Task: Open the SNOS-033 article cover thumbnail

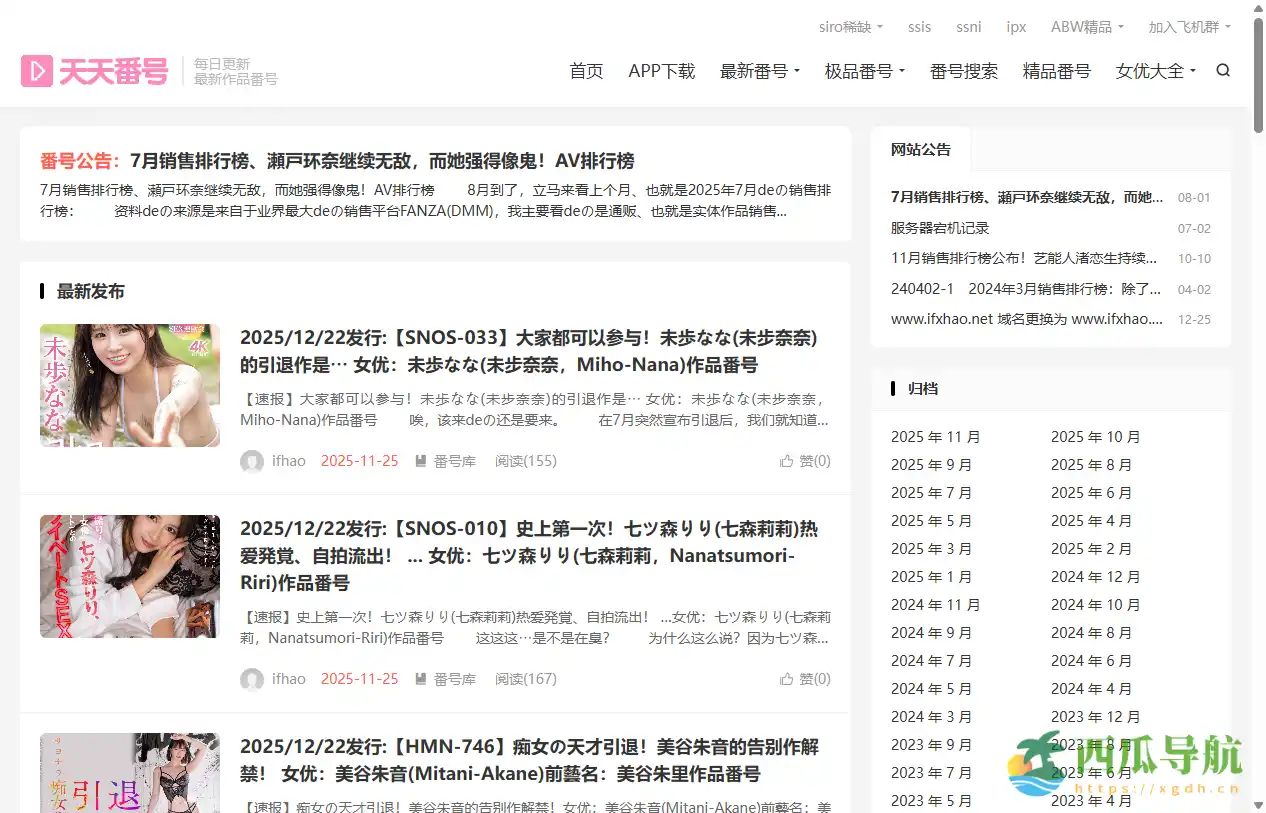Action: pos(130,384)
